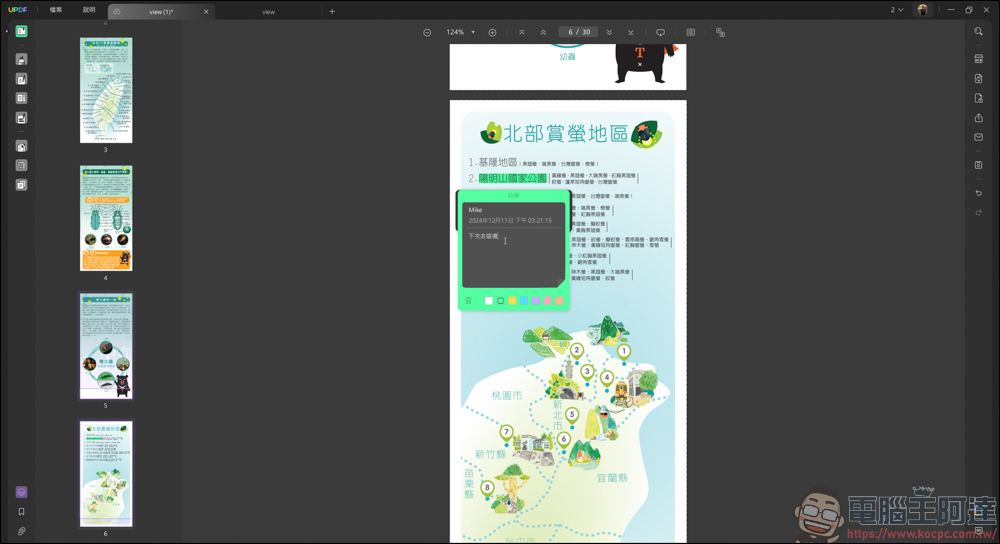Pick the green outlined note color swatch
Image resolution: width=1000 pixels, height=544 pixels.
pyautogui.click(x=501, y=300)
